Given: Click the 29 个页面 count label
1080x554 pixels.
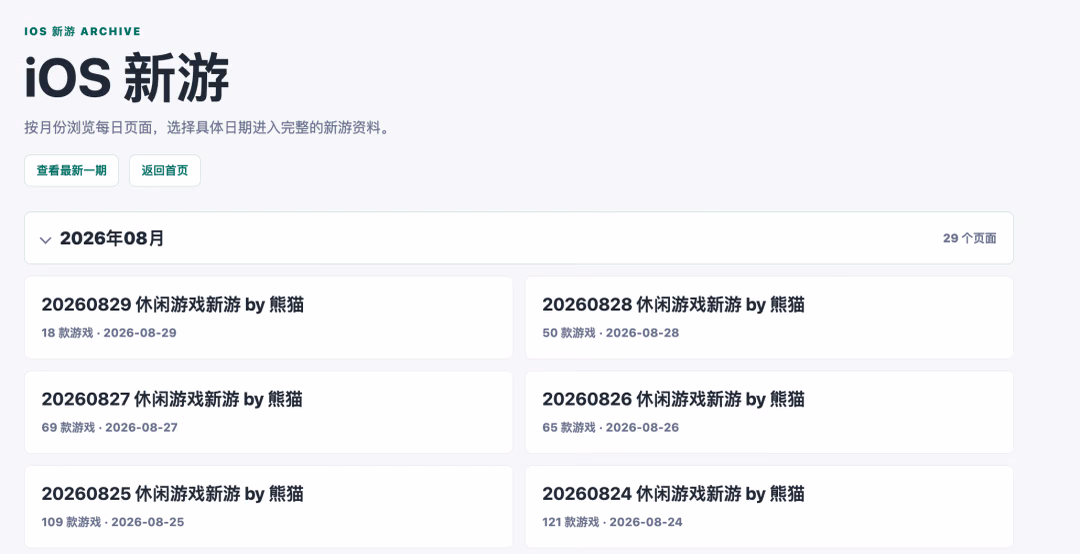Looking at the screenshot, I should 969,238.
